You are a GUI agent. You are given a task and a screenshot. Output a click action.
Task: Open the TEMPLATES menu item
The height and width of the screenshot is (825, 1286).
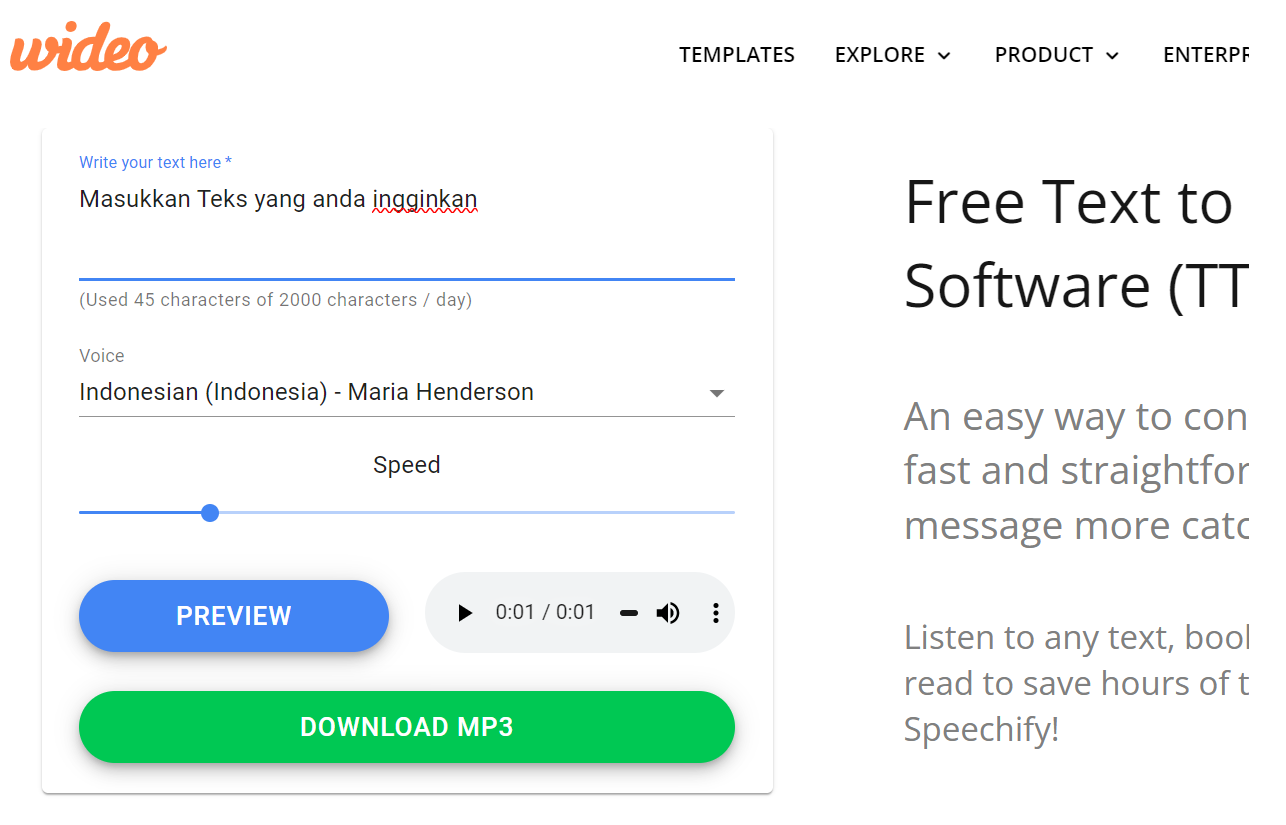click(737, 55)
